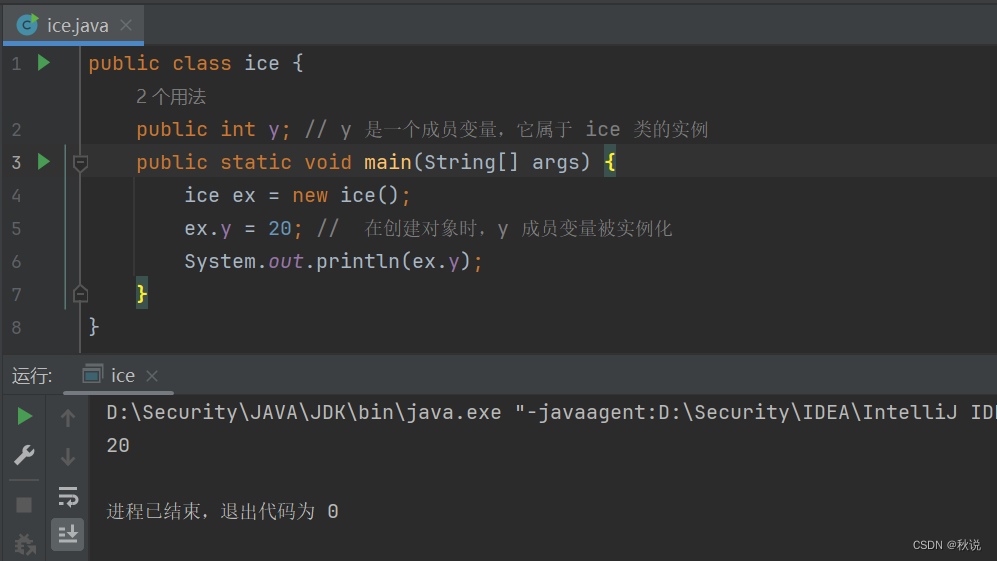
Task: Click the '运行:' panel label
Action: [32, 376]
